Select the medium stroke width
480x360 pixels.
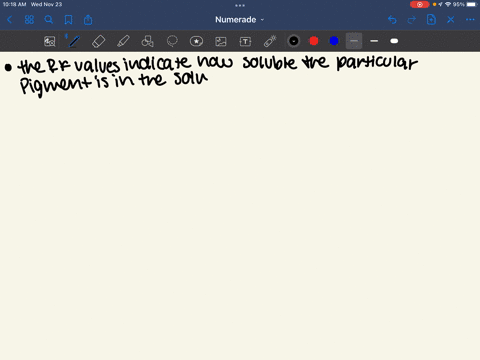pos(374,41)
